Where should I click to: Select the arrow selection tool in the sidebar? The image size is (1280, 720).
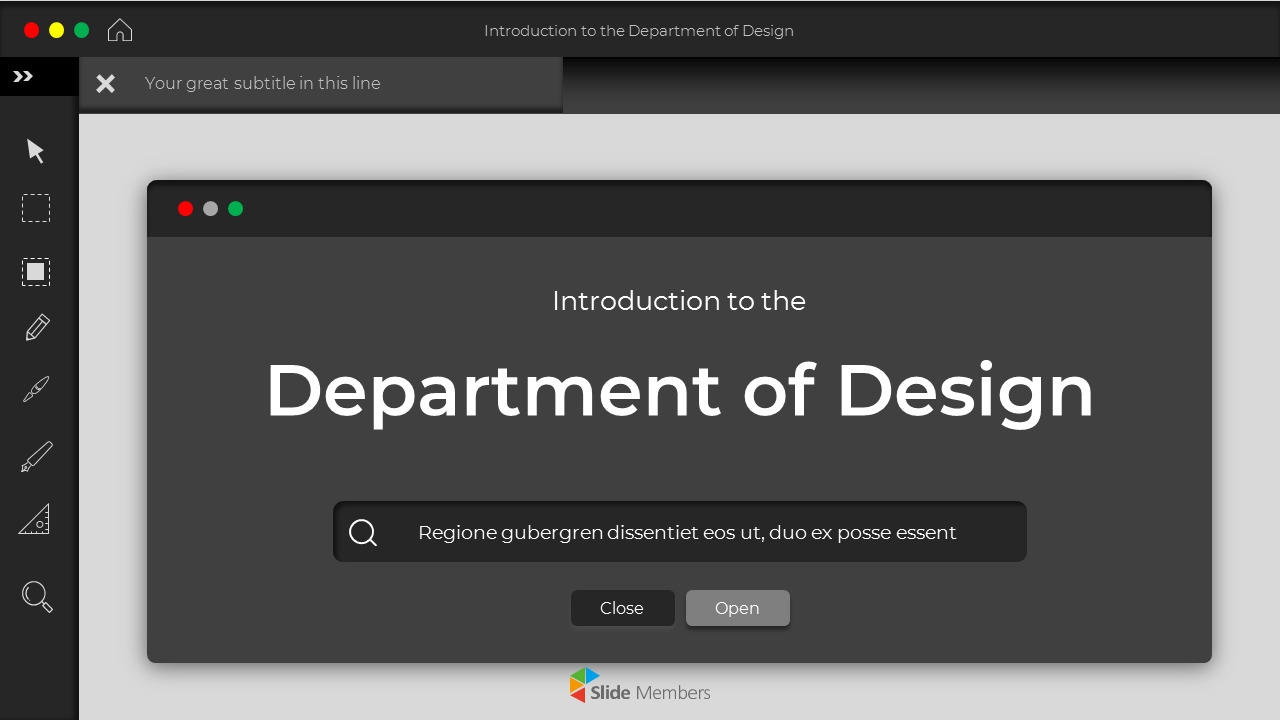35,150
